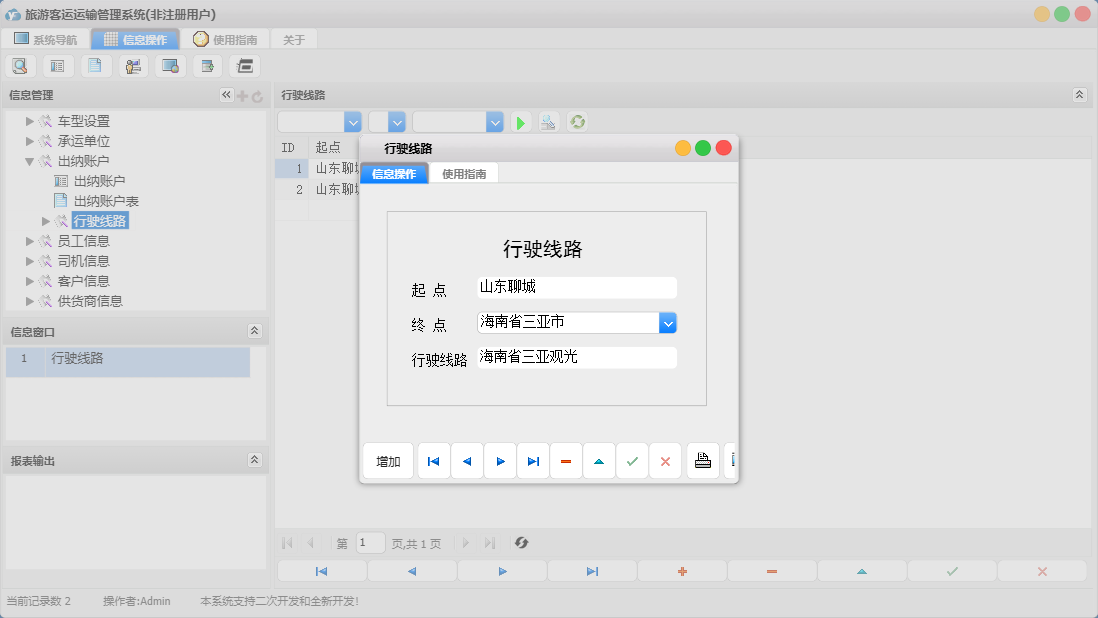Click the magnifier search icon on the toolbar
The image size is (1098, 618).
pyautogui.click(x=20, y=64)
